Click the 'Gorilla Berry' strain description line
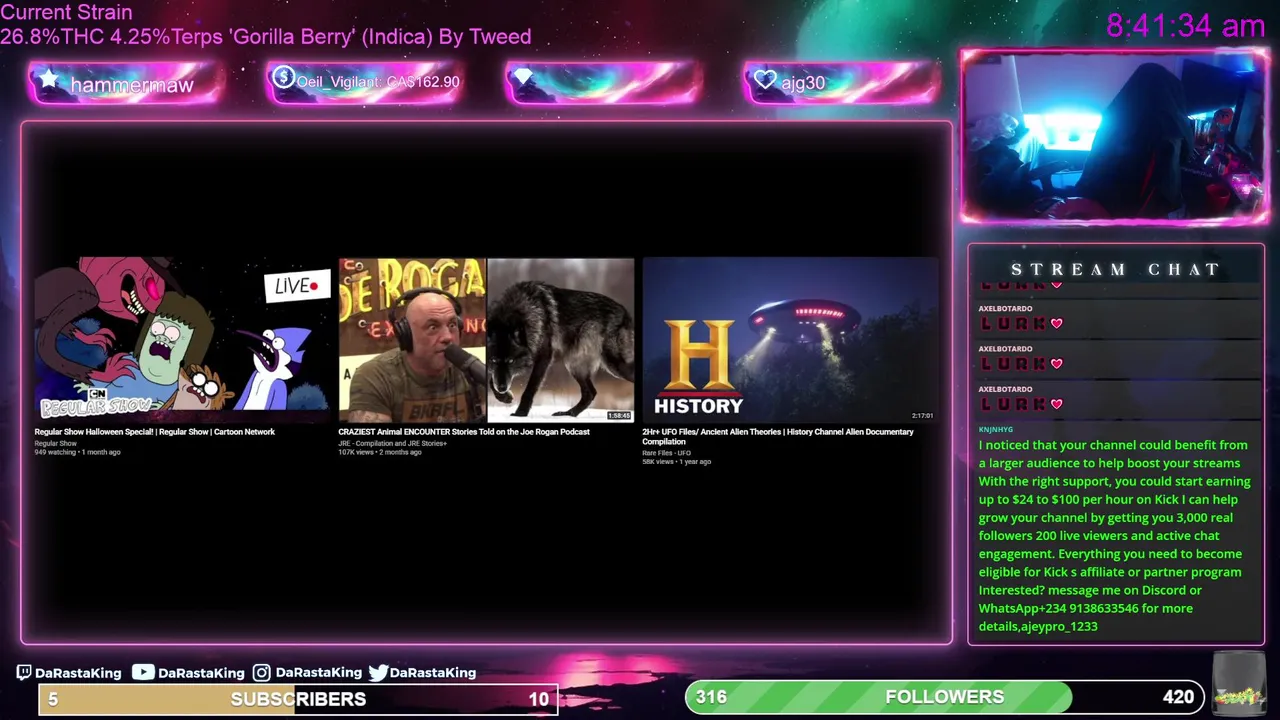1280x720 pixels. [266, 37]
